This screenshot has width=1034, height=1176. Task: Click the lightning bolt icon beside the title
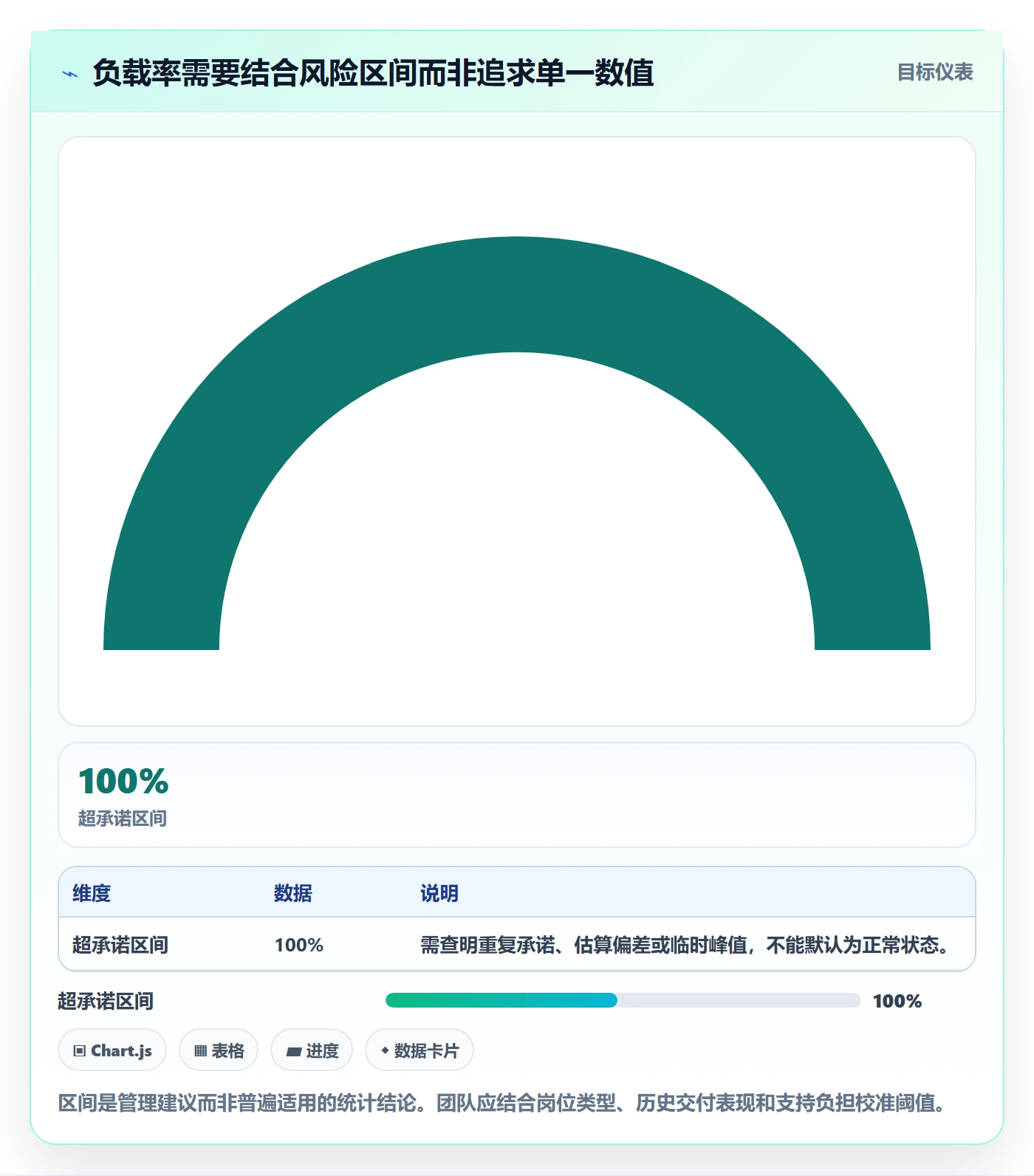coord(70,74)
